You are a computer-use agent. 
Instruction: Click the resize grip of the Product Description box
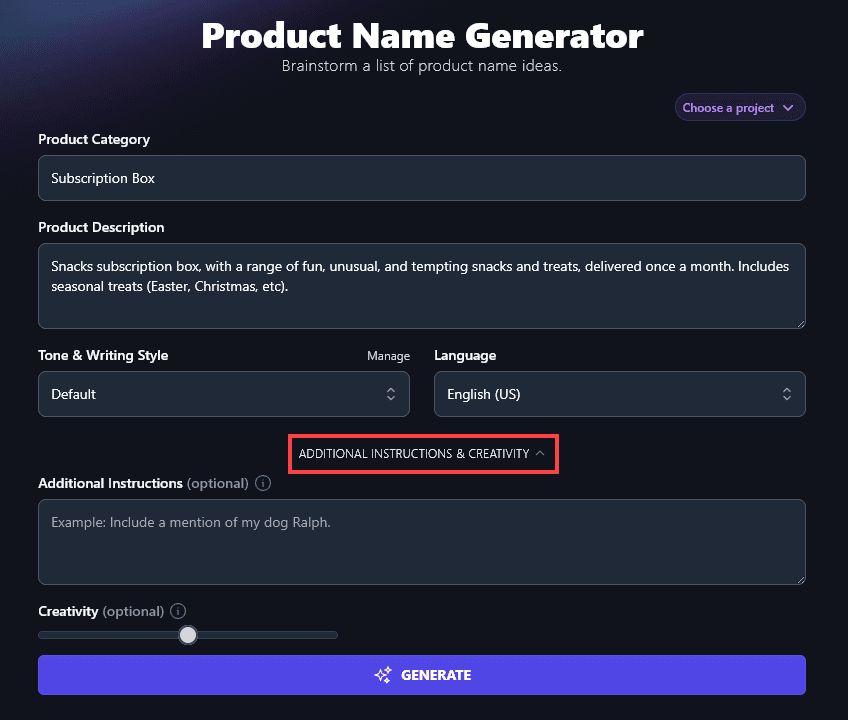800,322
